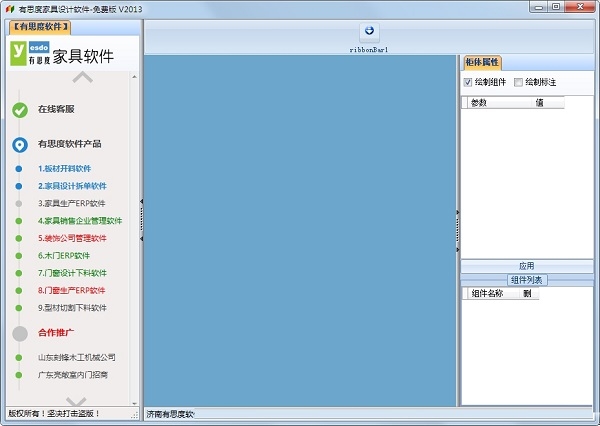Open the 在线客服 link
Screen dimensions: 600x426
click(x=56, y=109)
